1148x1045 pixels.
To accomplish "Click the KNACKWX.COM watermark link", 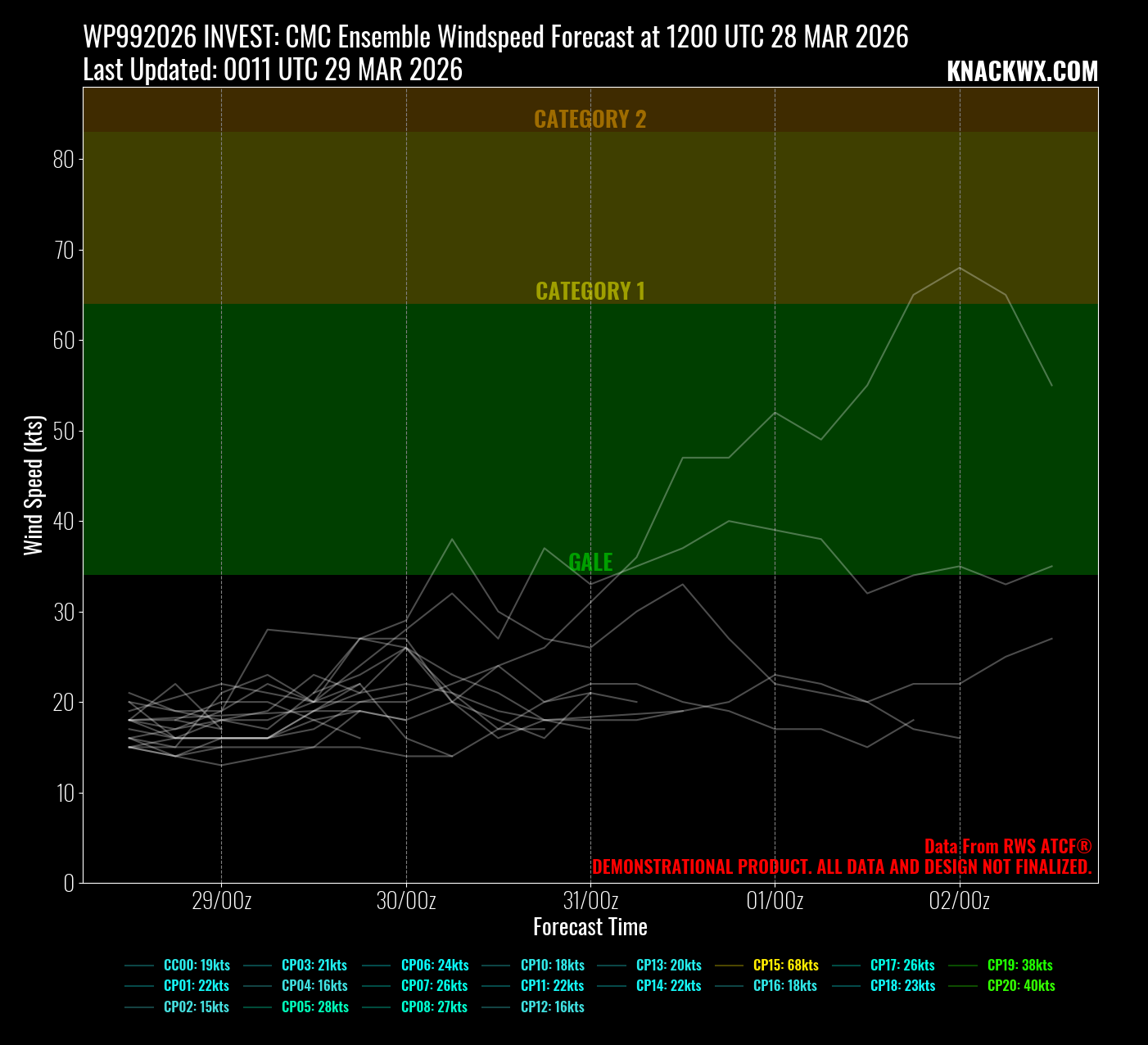I will tap(1022, 72).
